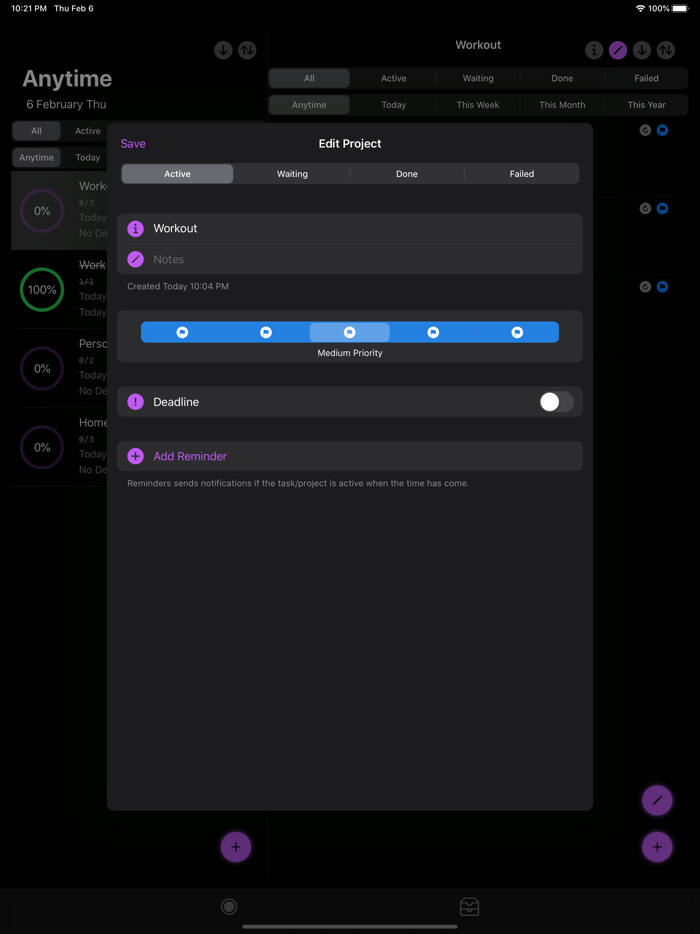Click the first task's repeat icon
Viewport: 700px width, 934px height.
(x=645, y=130)
